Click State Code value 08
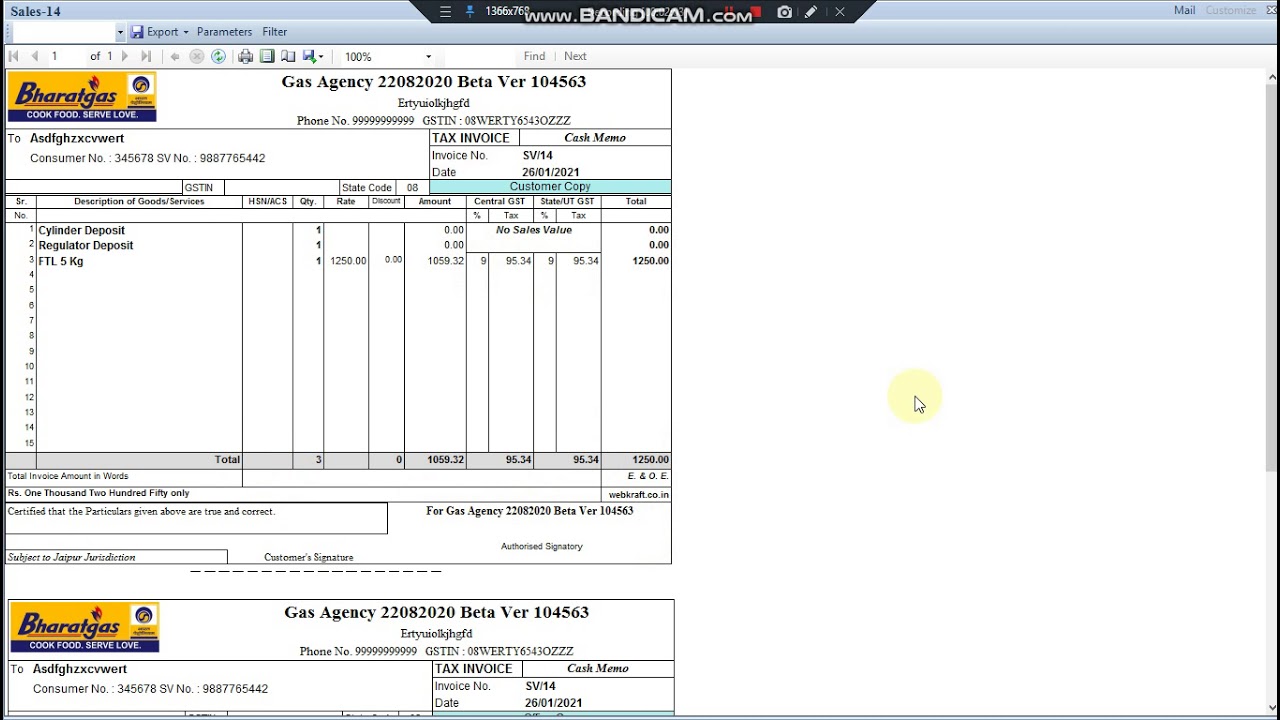1280x720 pixels. click(412, 188)
